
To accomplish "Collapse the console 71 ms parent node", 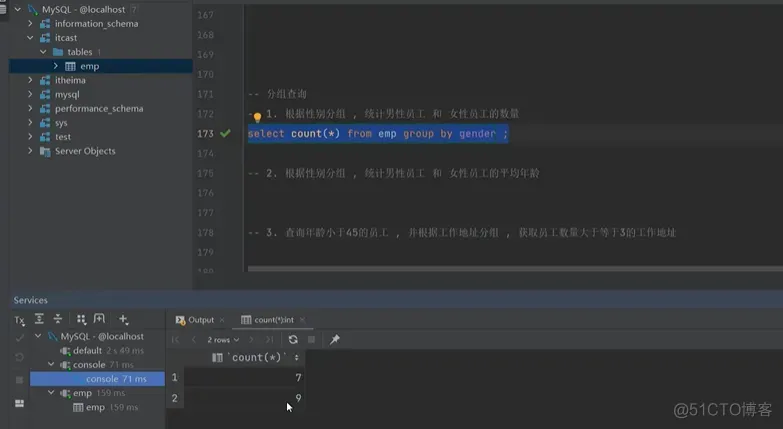I will point(51,365).
